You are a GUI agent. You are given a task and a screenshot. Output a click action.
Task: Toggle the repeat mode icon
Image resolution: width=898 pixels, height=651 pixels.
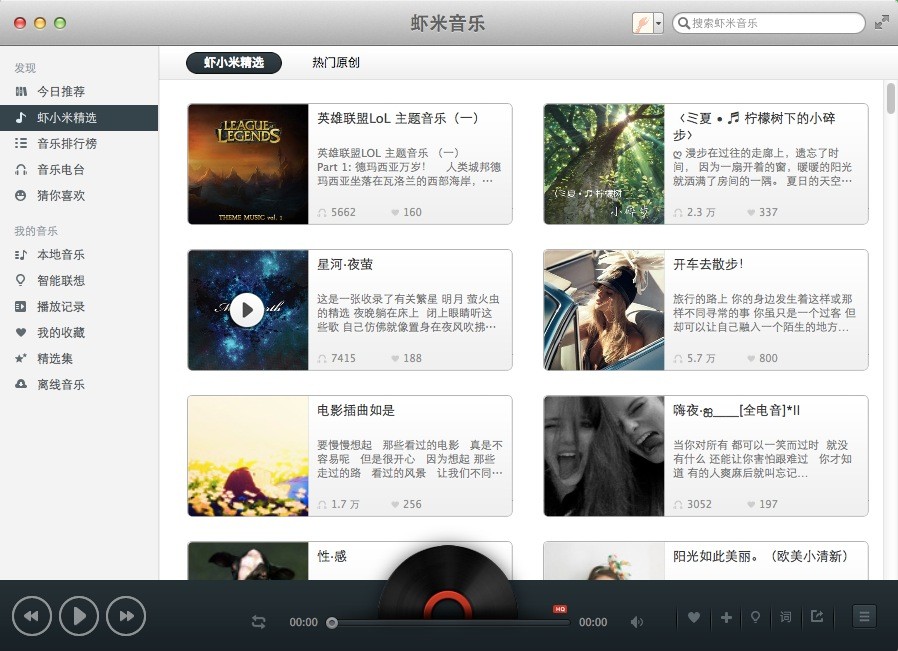click(x=258, y=622)
